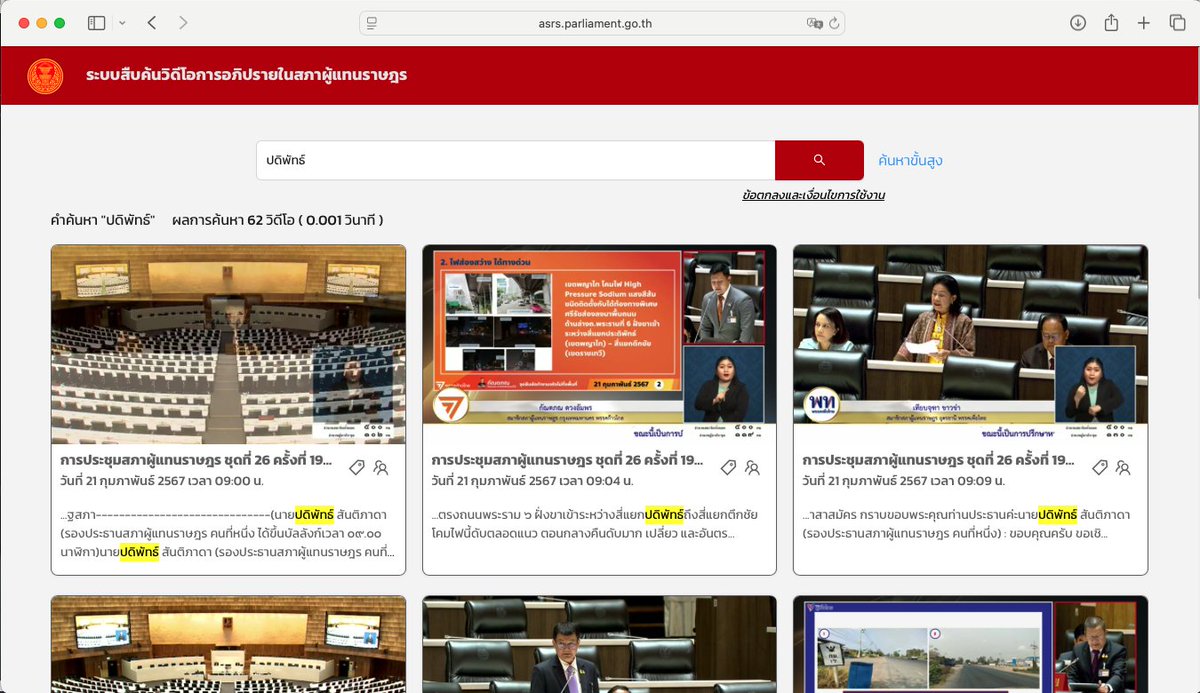1200x693 pixels.
Task: Click speakers icon on the 09:04 น. card
Action: point(752,467)
